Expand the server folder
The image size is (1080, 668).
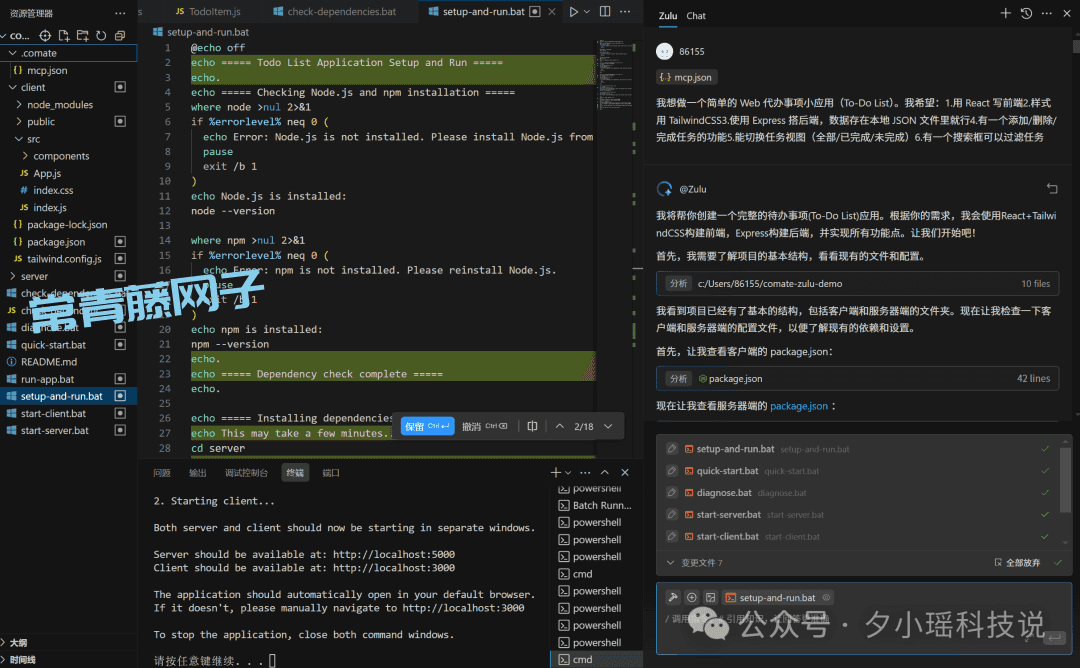(12, 276)
